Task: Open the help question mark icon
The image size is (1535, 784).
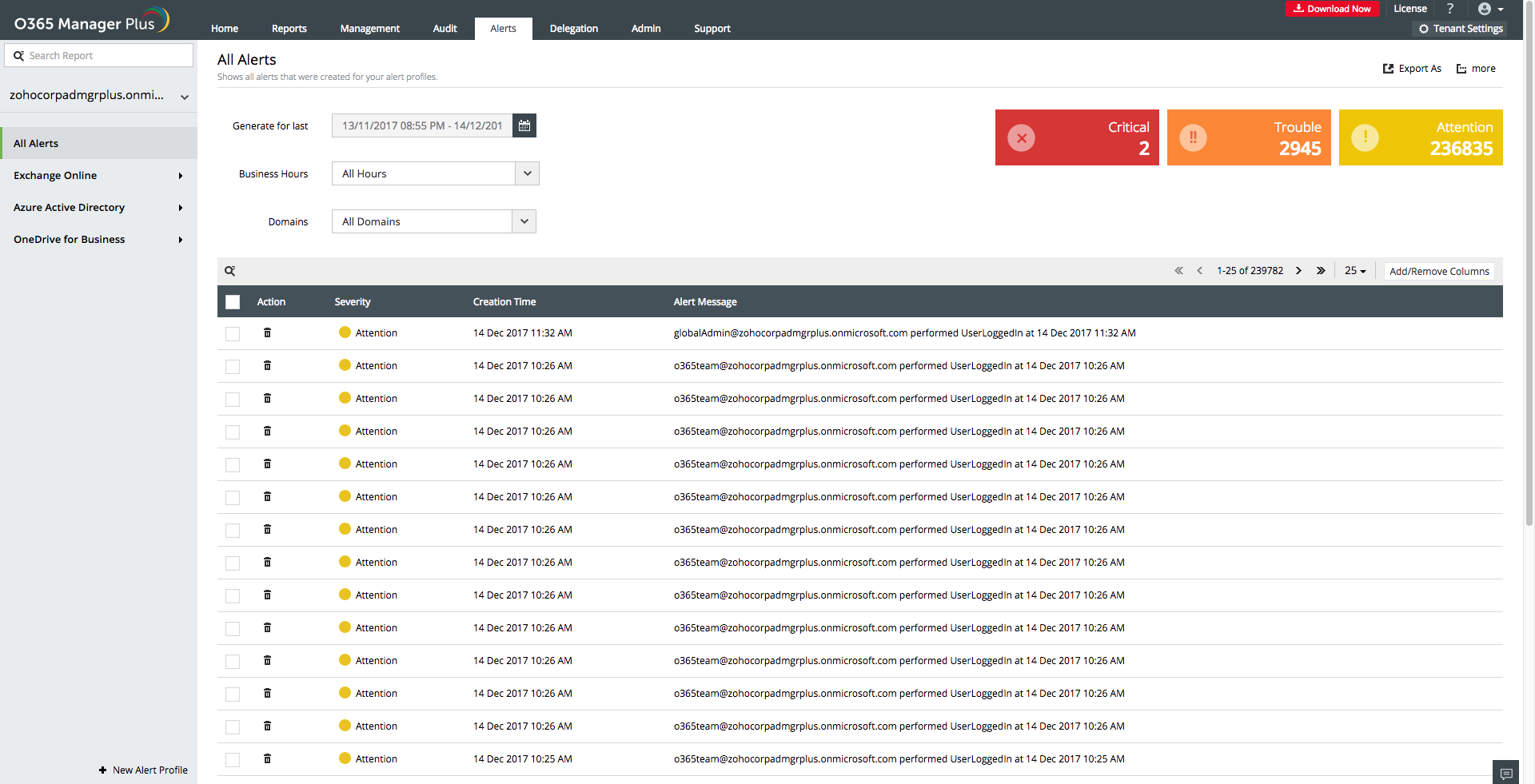Action: 1449,9
